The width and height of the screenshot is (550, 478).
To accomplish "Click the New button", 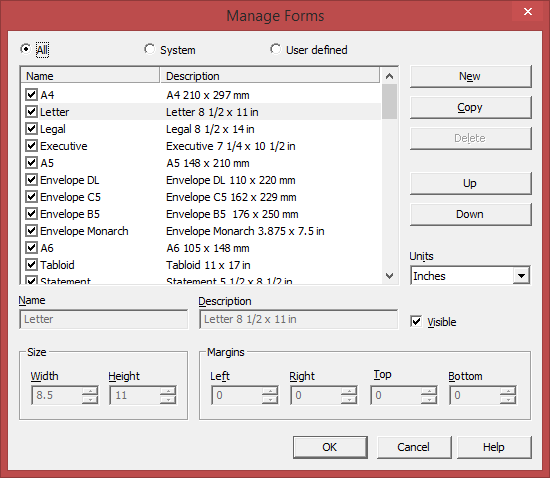I will 470,76.
